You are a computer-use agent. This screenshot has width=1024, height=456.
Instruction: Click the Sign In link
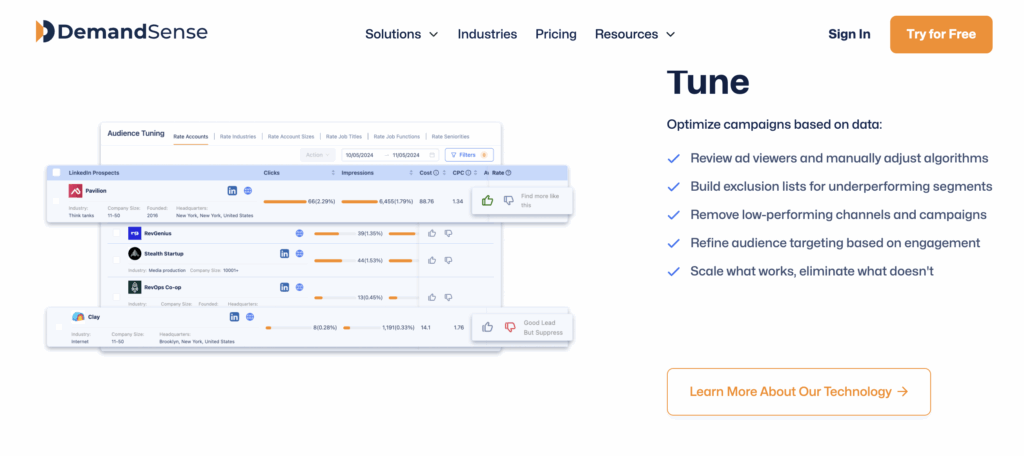tap(849, 34)
